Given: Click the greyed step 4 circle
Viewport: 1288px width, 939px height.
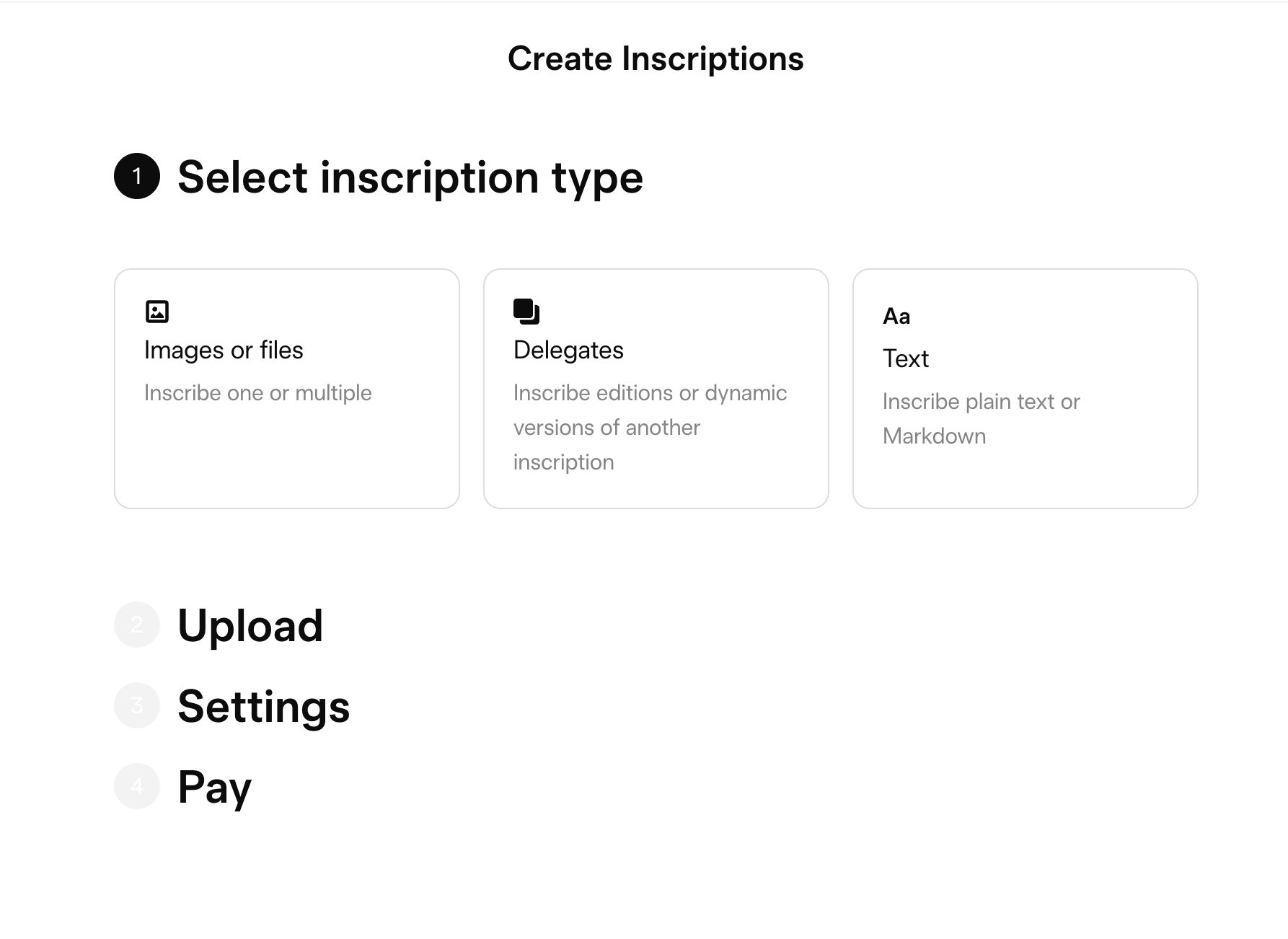Looking at the screenshot, I should pos(137,786).
